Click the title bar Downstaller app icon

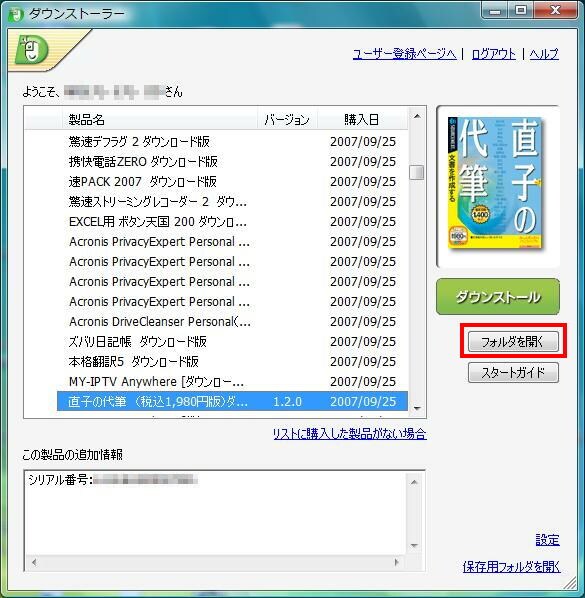coord(16,14)
